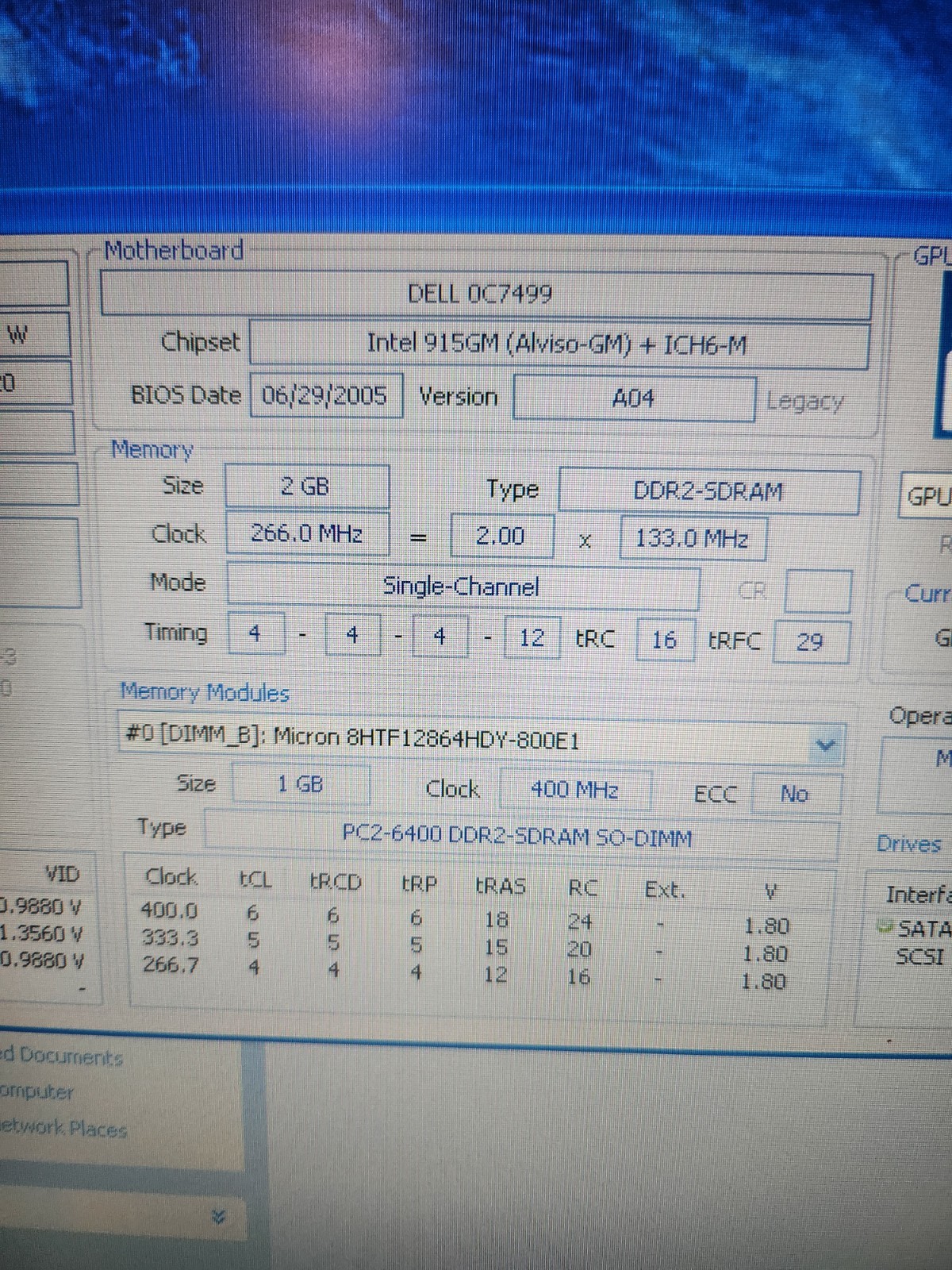The height and width of the screenshot is (1270, 952).
Task: Click the RC column header in the table
Action: 583,887
